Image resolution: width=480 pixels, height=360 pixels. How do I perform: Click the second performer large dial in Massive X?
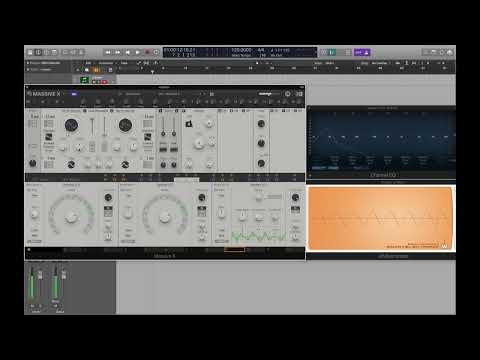165,217
